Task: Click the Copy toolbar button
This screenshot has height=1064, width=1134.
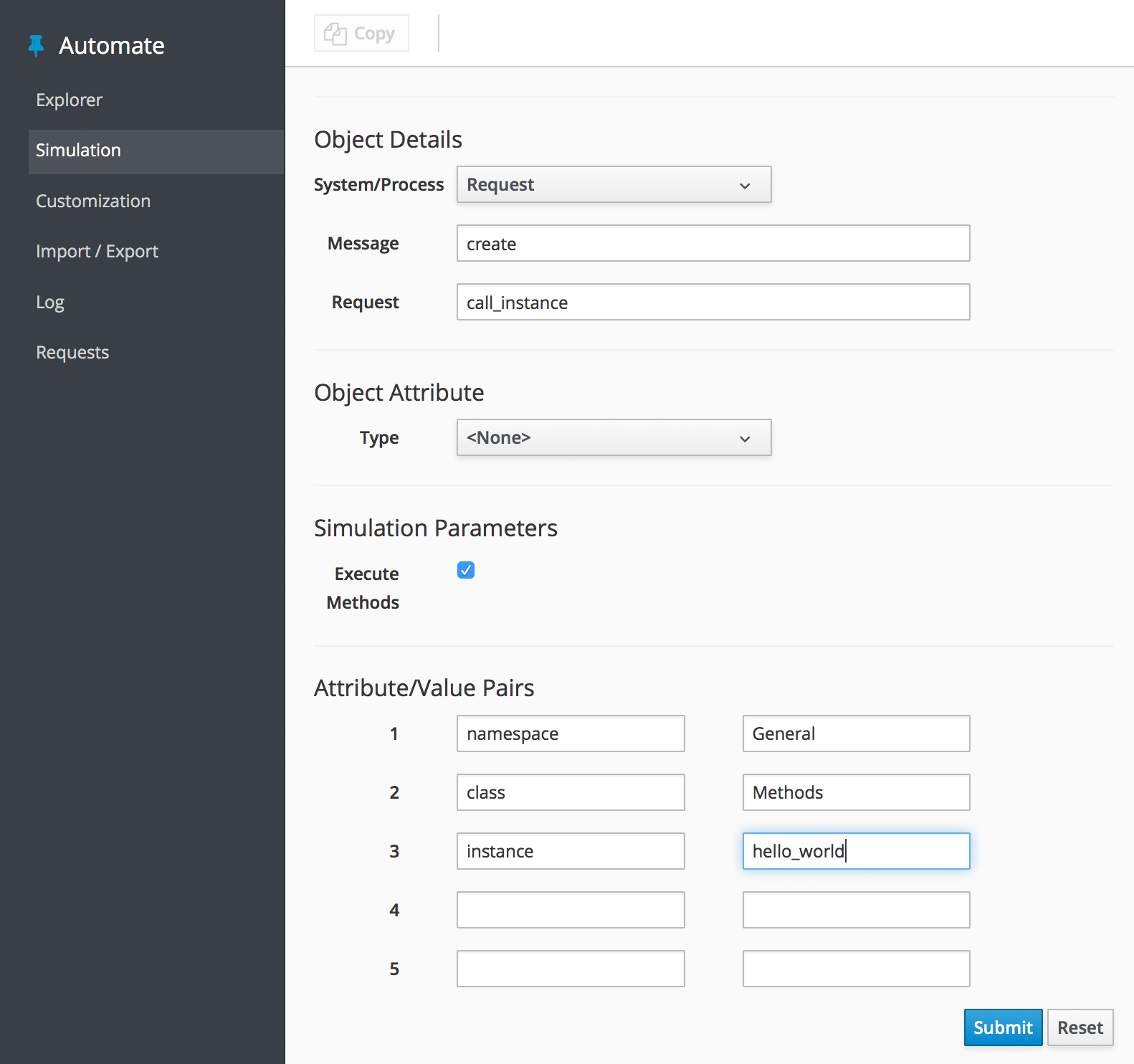Action: coord(361,34)
